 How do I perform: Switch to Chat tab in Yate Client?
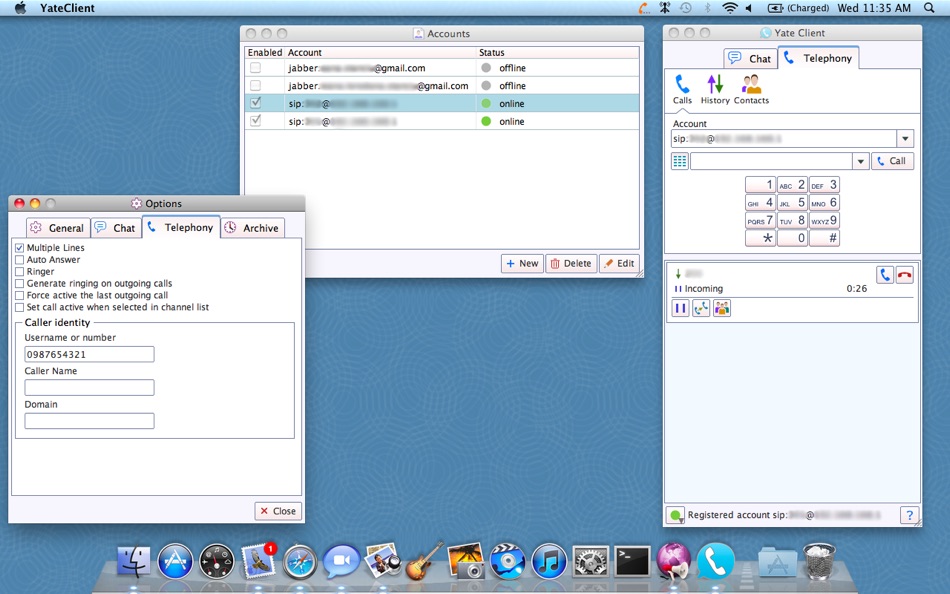(751, 58)
